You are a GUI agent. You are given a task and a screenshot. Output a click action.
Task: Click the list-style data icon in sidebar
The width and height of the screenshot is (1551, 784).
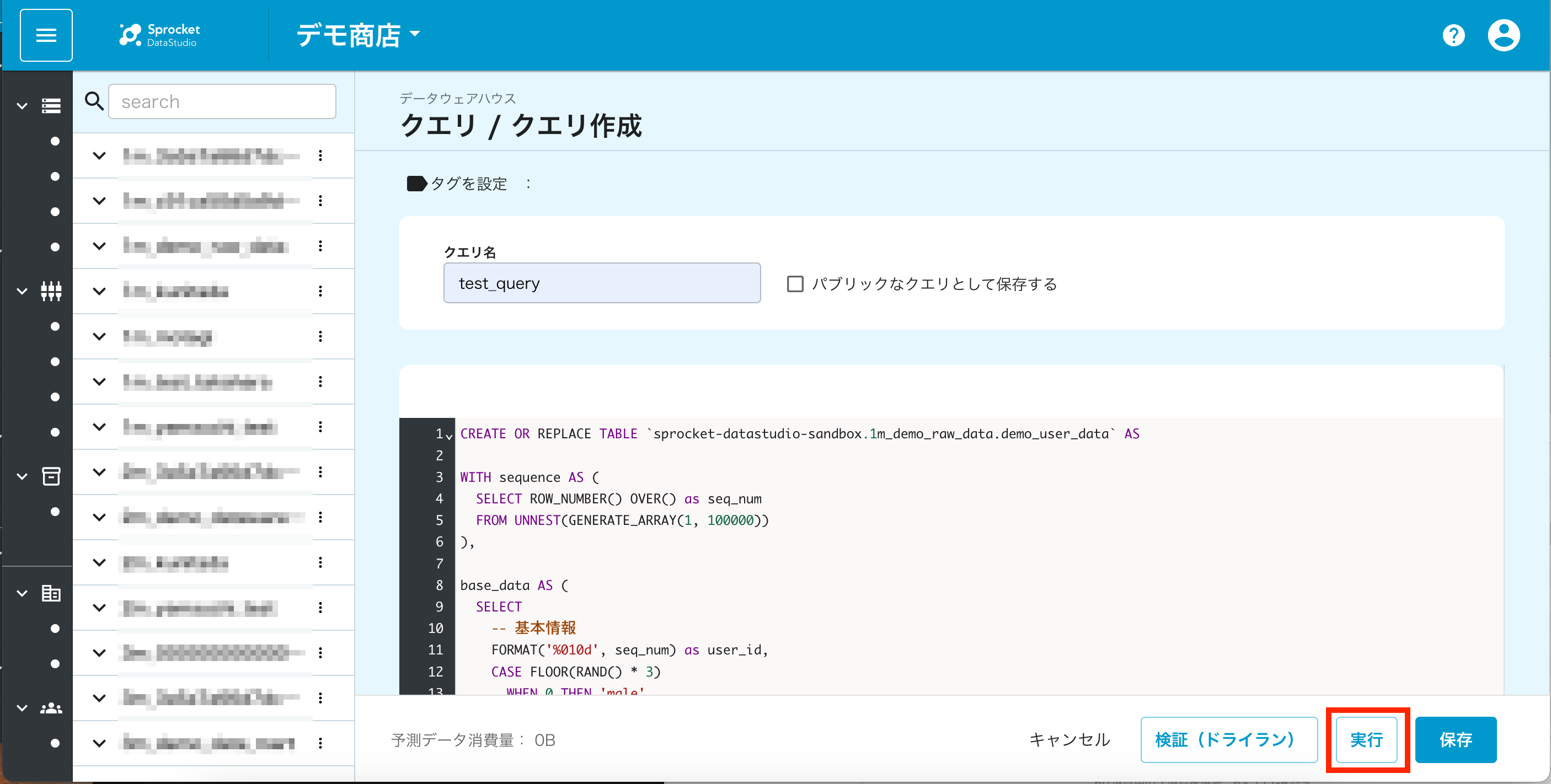point(51,106)
